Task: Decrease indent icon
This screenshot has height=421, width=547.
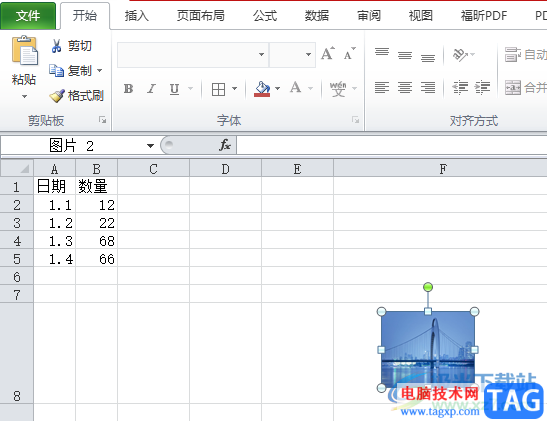Action: (460, 87)
